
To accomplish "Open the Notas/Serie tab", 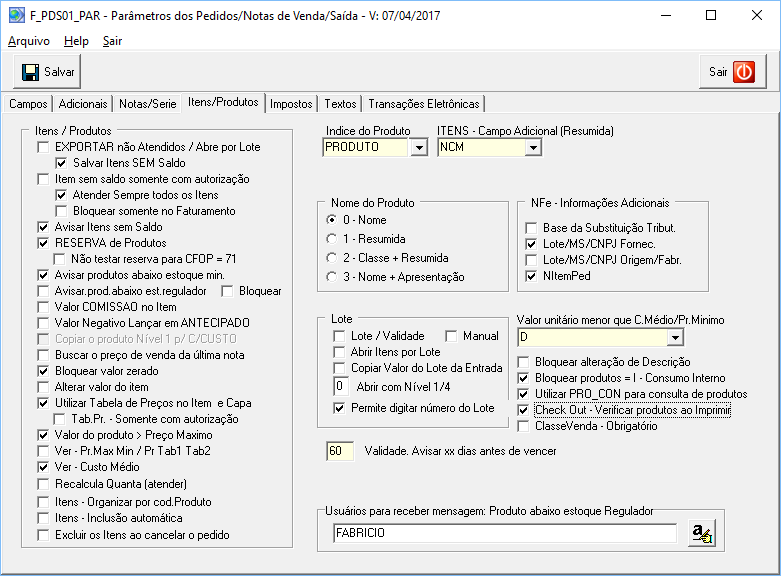I will click(x=147, y=104).
